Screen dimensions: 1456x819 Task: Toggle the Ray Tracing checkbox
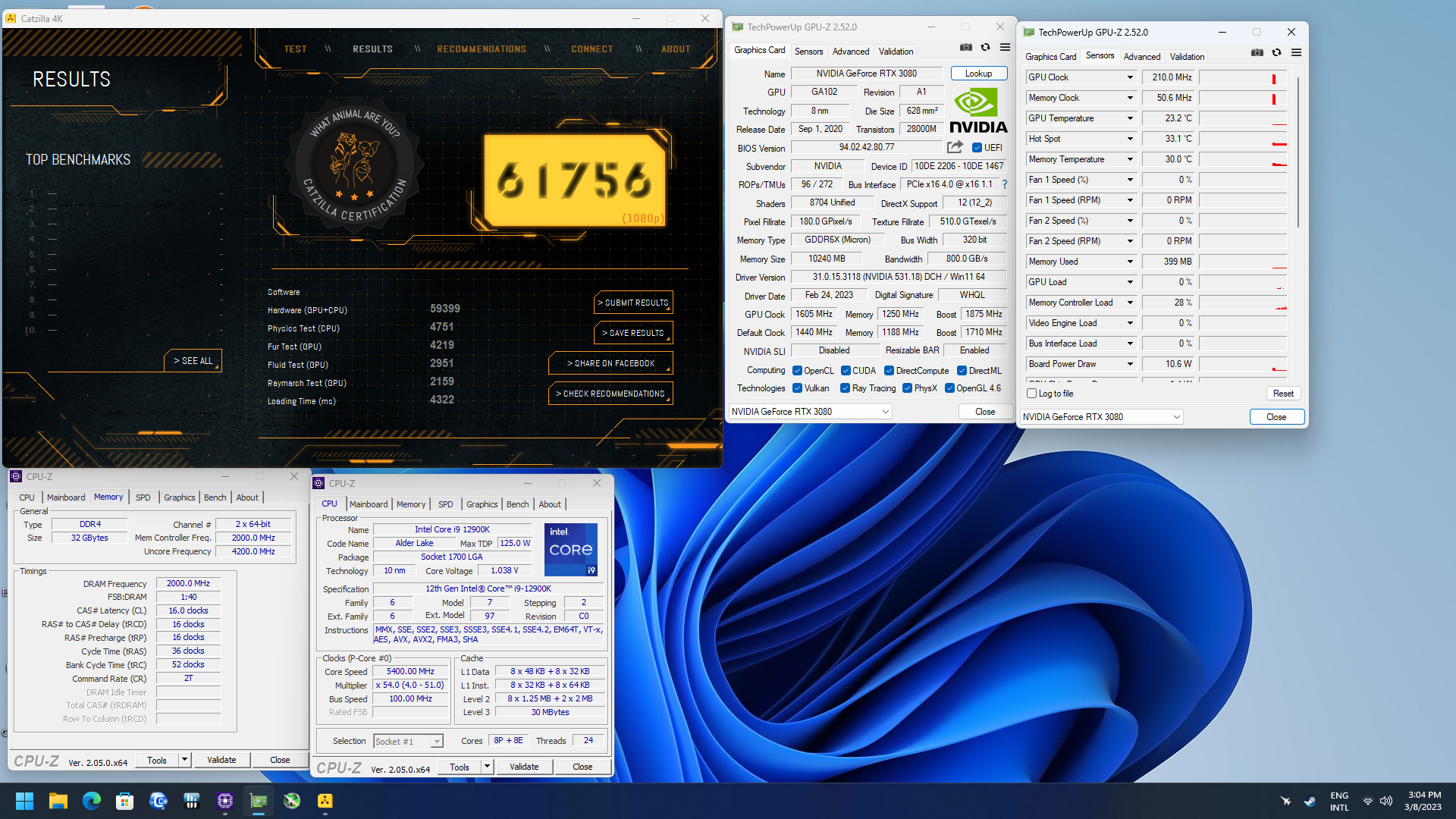pyautogui.click(x=845, y=388)
